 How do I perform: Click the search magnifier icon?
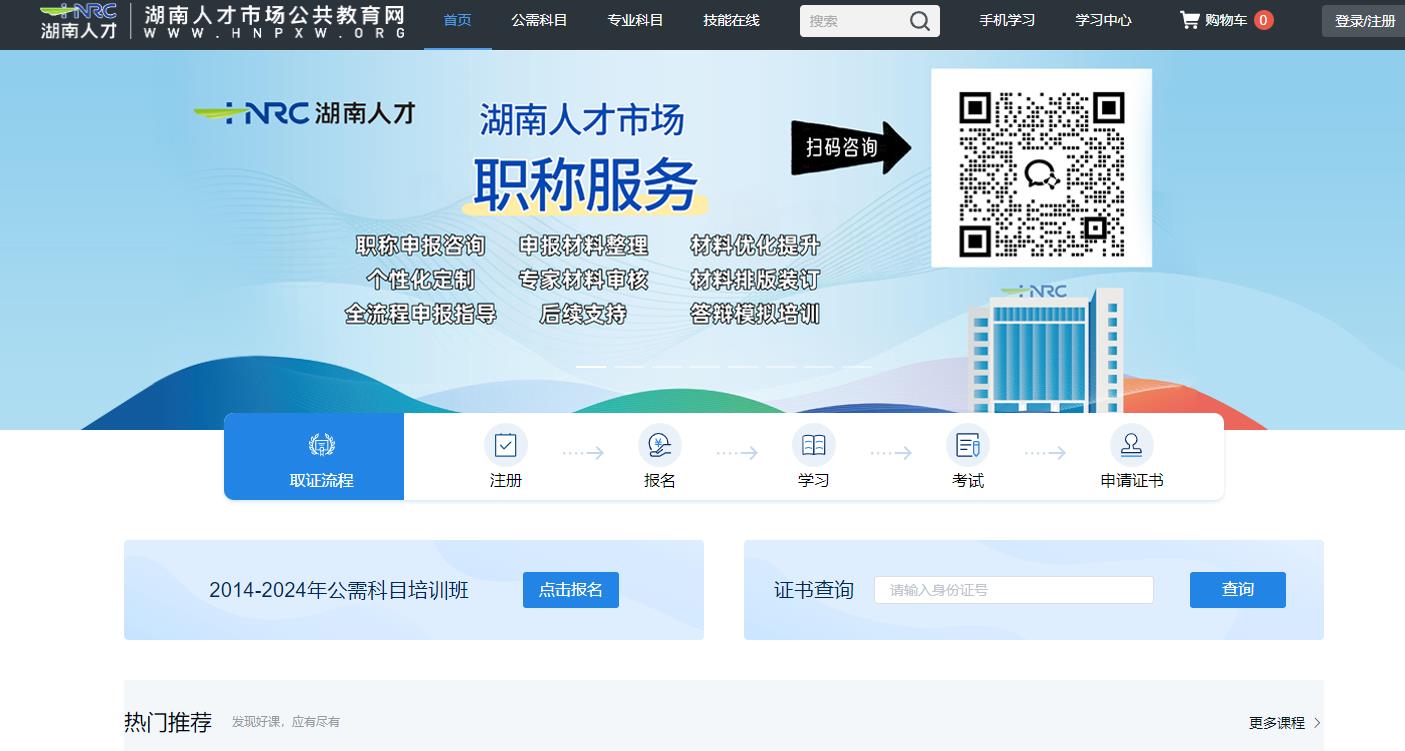919,21
